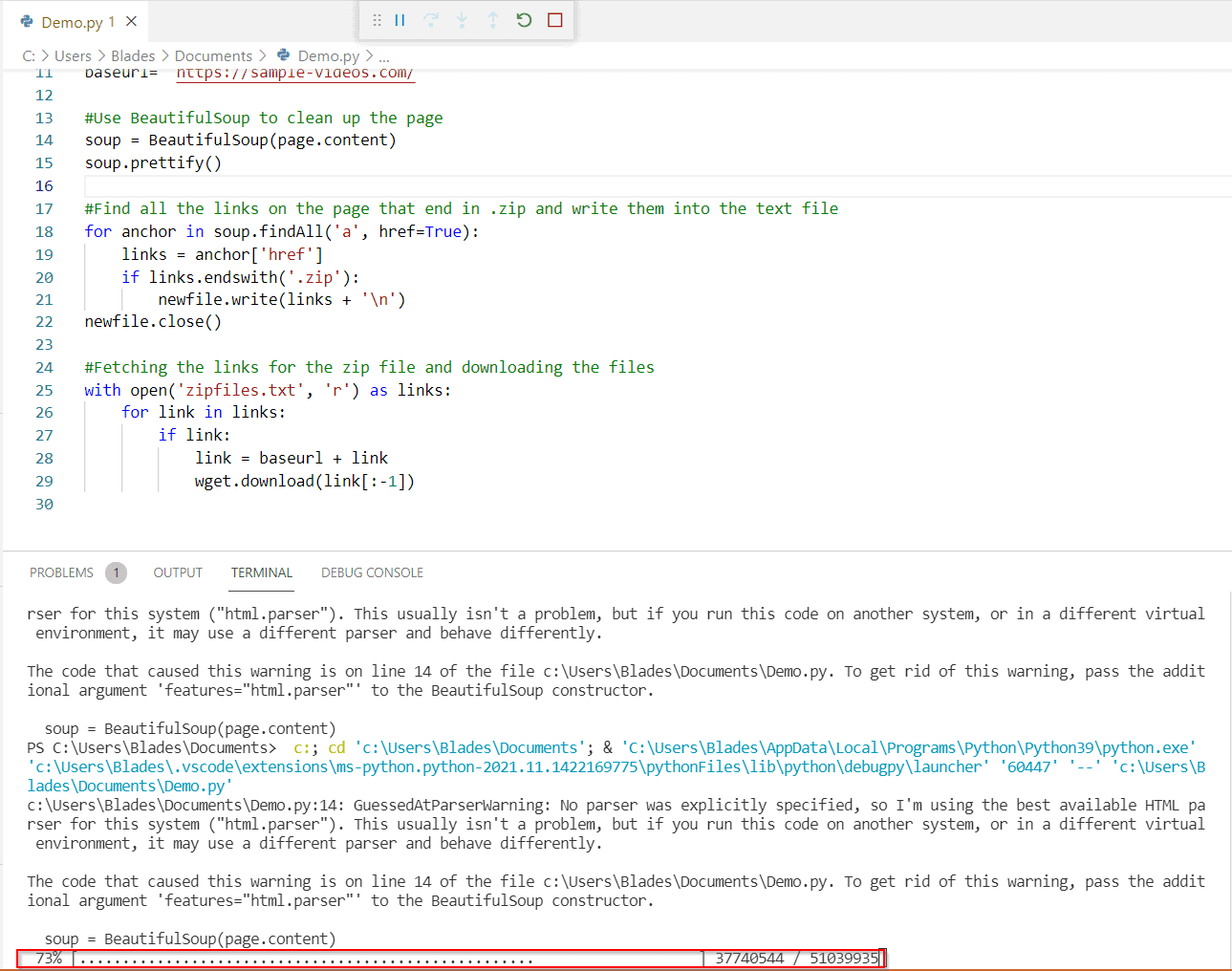Click the Python icon on the Demo.py tab
Screen dimensions: 1232x971
[x=26, y=19]
